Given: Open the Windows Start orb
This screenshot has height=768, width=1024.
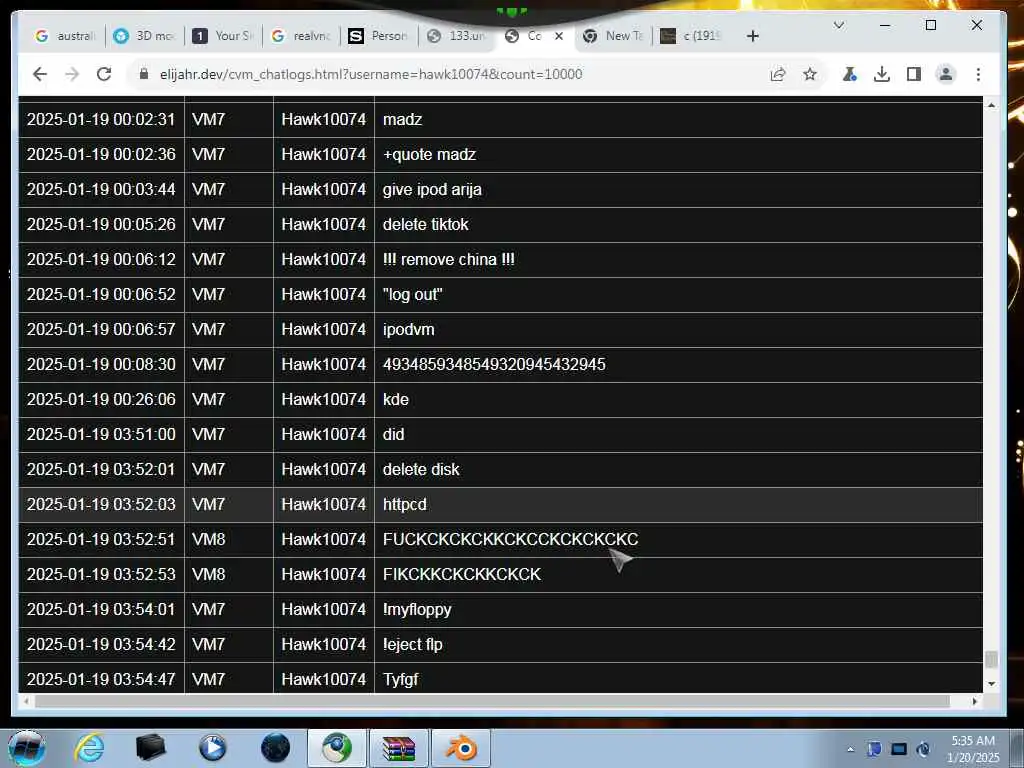Looking at the screenshot, I should click(27, 748).
